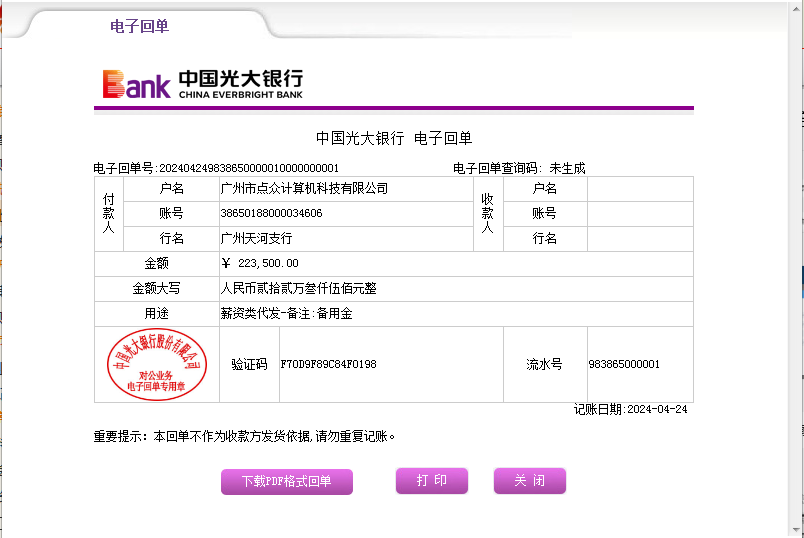Click the red 电子回单专用章 stamp
The image size is (804, 538).
tap(156, 364)
